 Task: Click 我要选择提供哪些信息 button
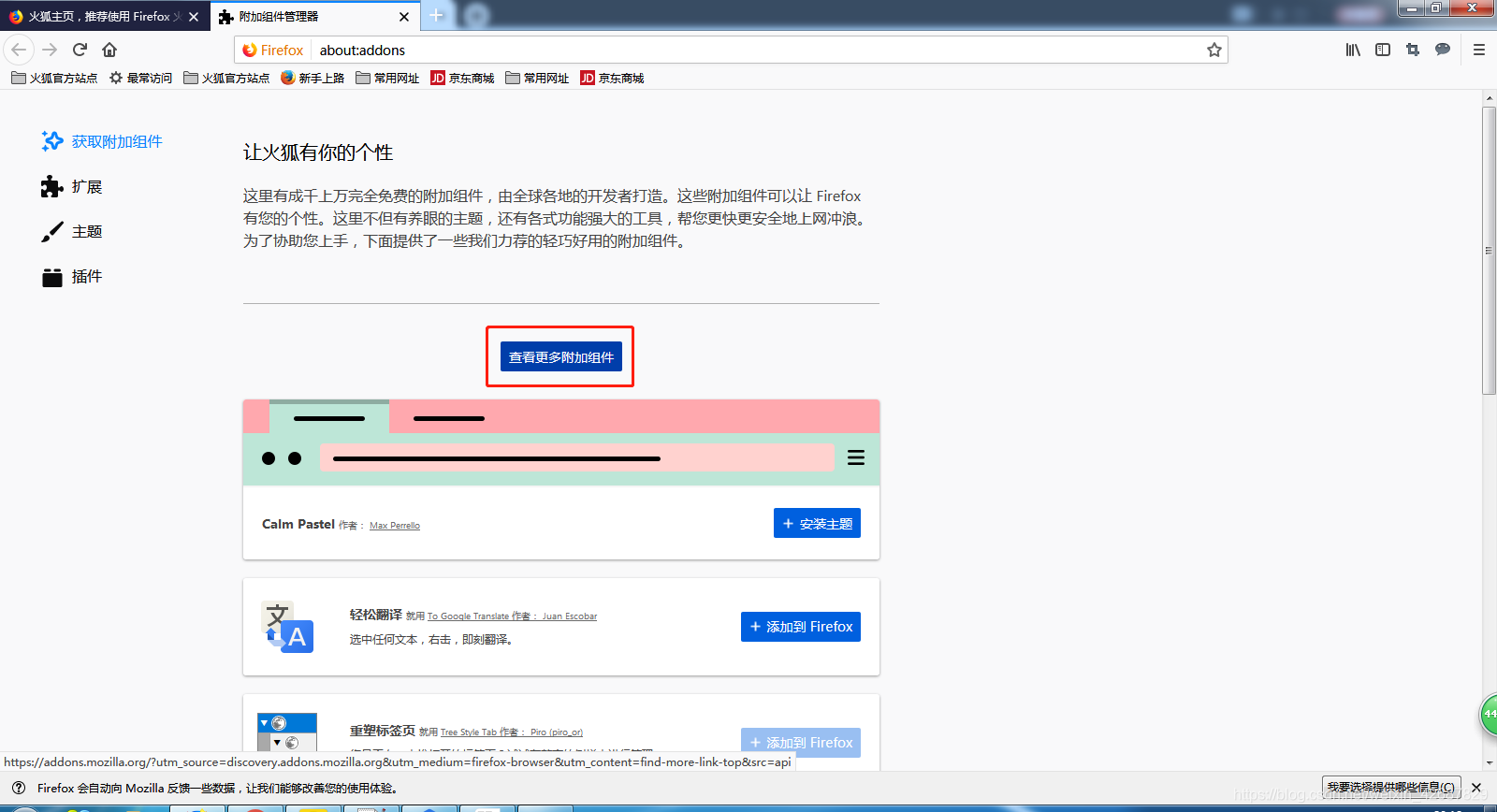pyautogui.click(x=1391, y=788)
